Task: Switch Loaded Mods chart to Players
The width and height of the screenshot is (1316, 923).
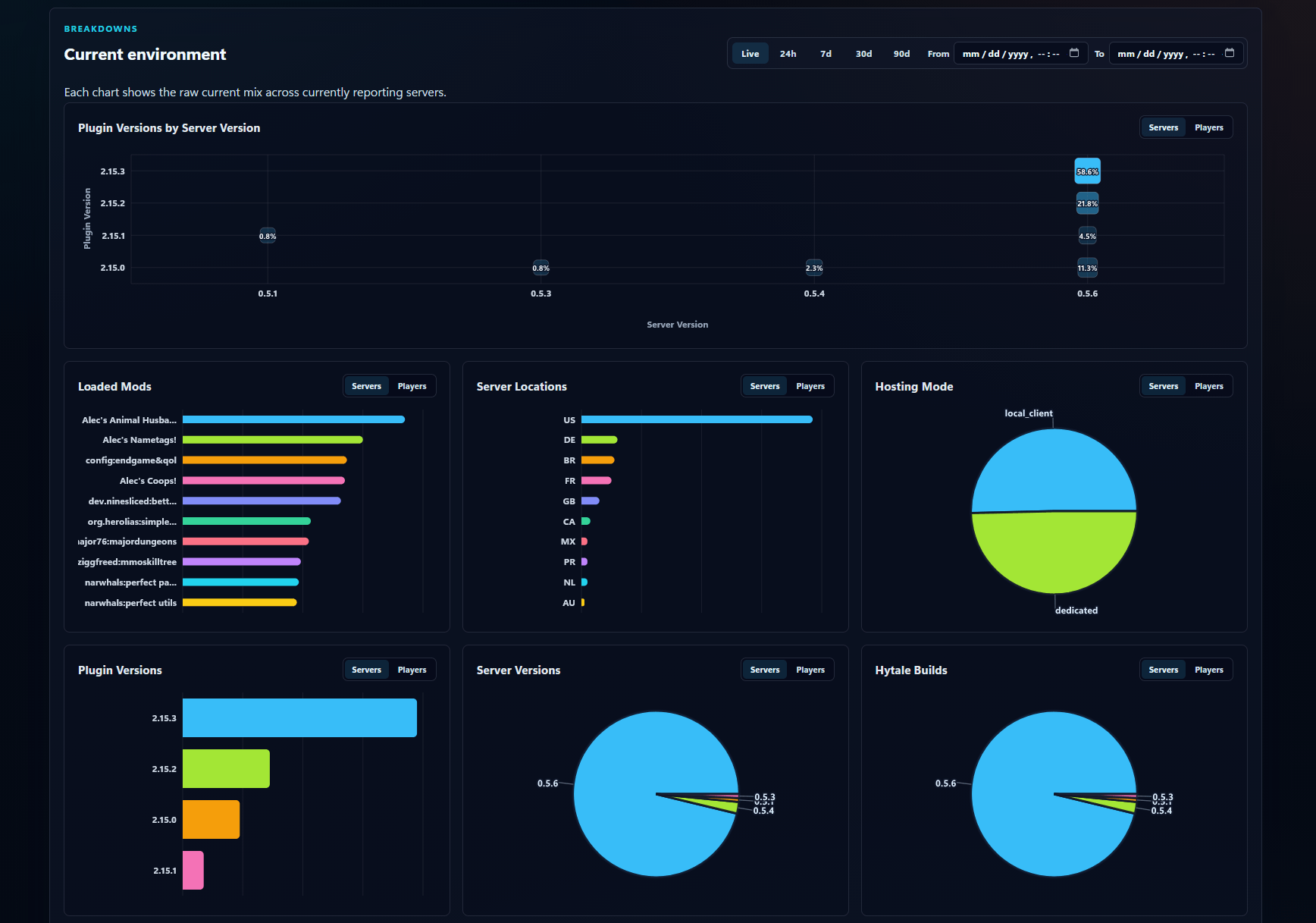Action: coord(412,386)
